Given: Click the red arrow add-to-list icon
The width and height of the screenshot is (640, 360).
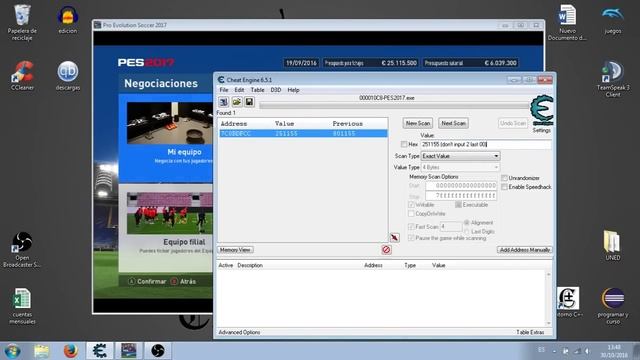Looking at the screenshot, I should pyautogui.click(x=394, y=238).
